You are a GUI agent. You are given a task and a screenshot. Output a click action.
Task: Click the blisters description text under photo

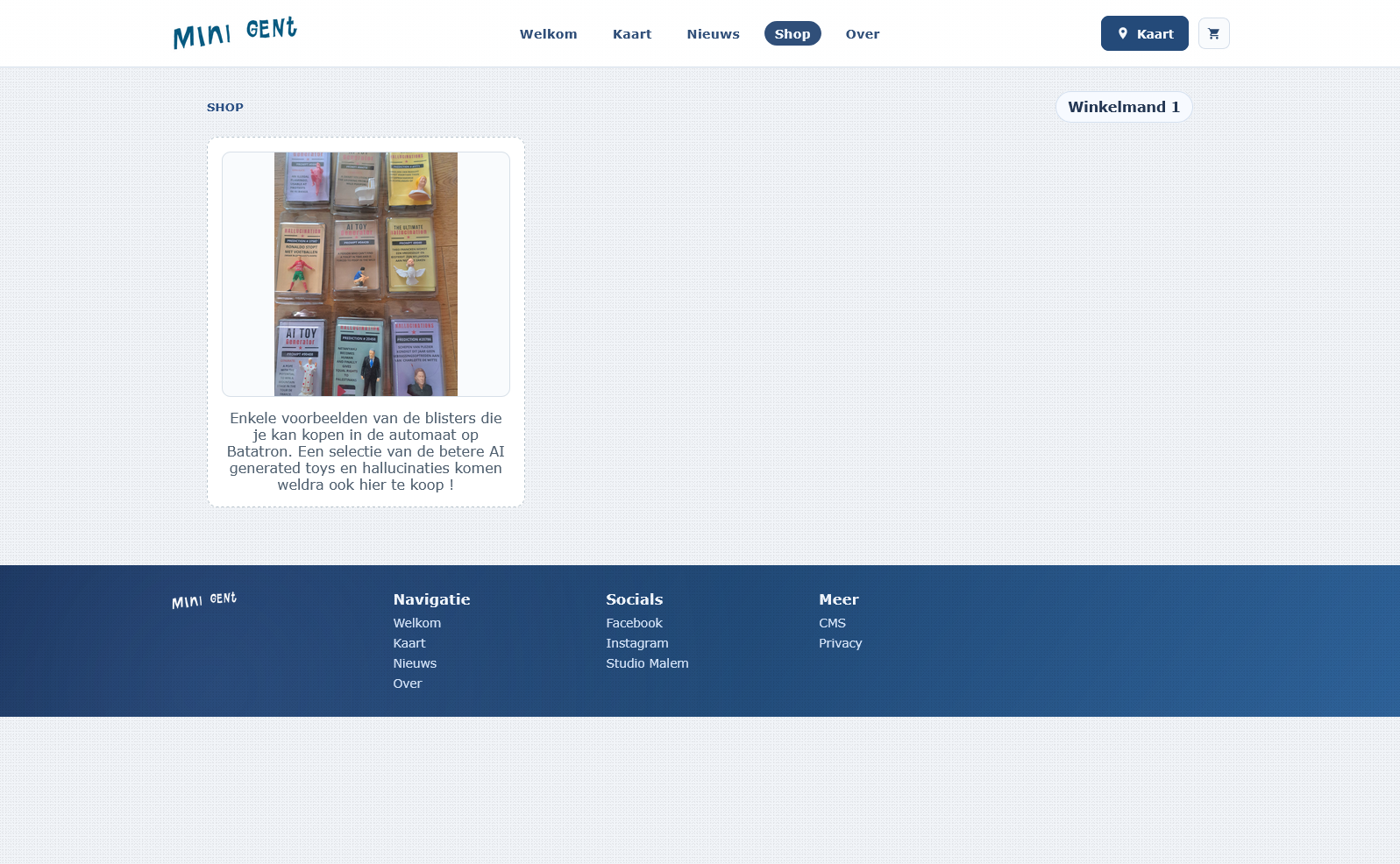click(366, 451)
